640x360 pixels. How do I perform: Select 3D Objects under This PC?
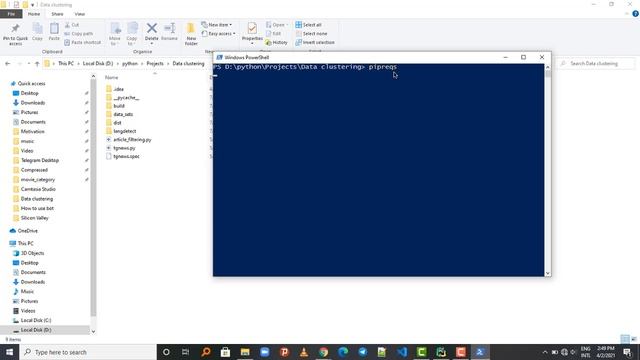[x=32, y=253]
